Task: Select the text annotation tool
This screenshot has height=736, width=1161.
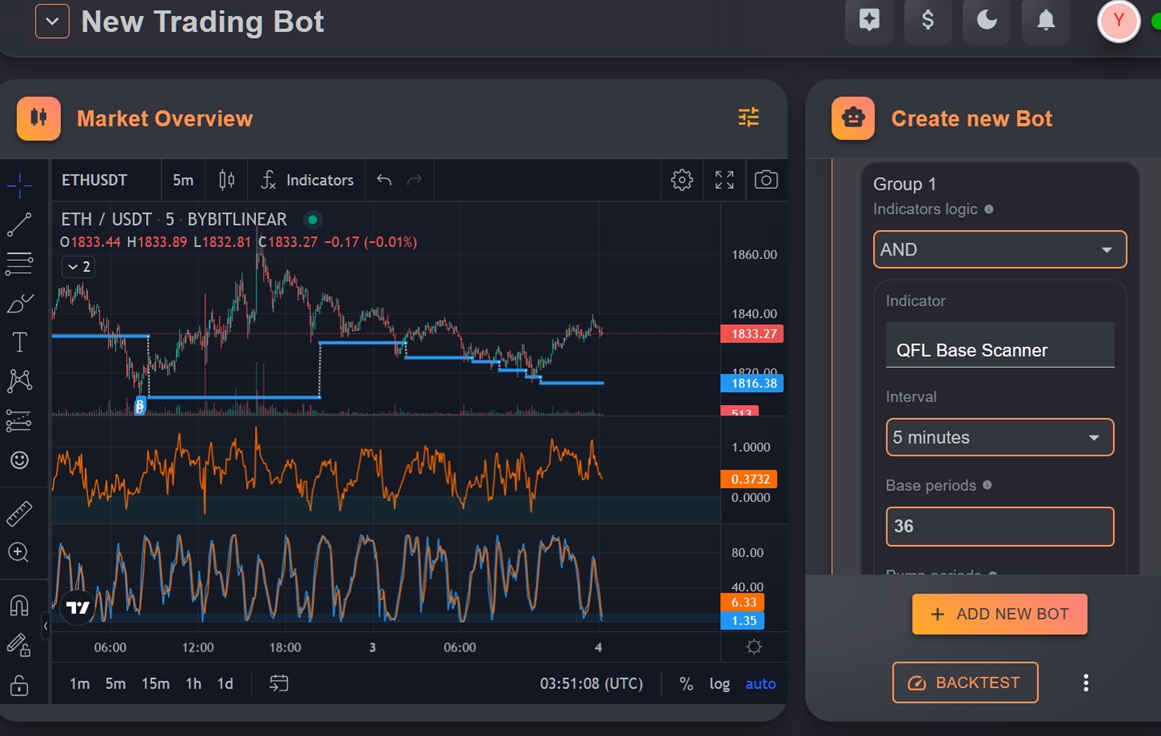Action: tap(19, 341)
